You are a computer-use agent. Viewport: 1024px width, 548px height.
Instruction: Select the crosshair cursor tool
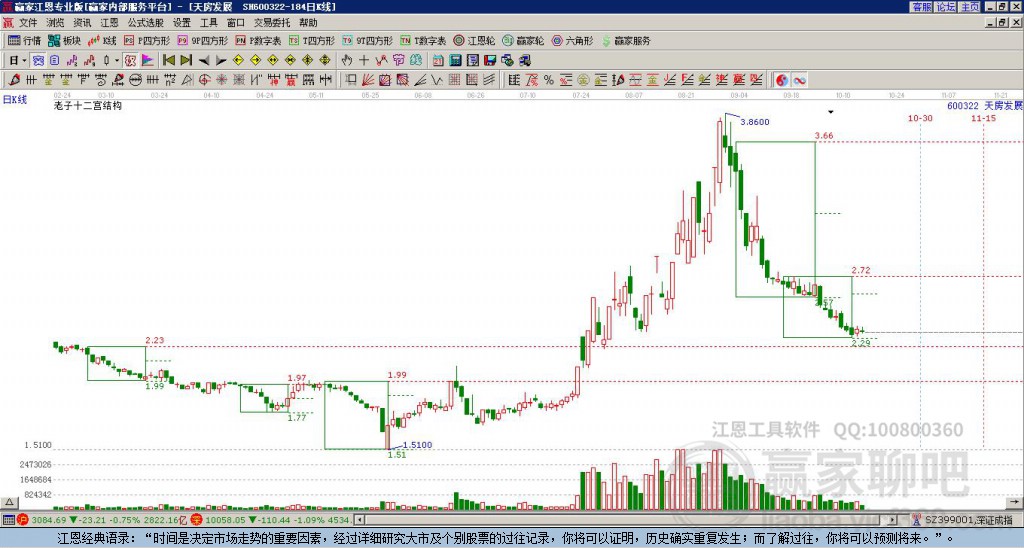coord(364,61)
